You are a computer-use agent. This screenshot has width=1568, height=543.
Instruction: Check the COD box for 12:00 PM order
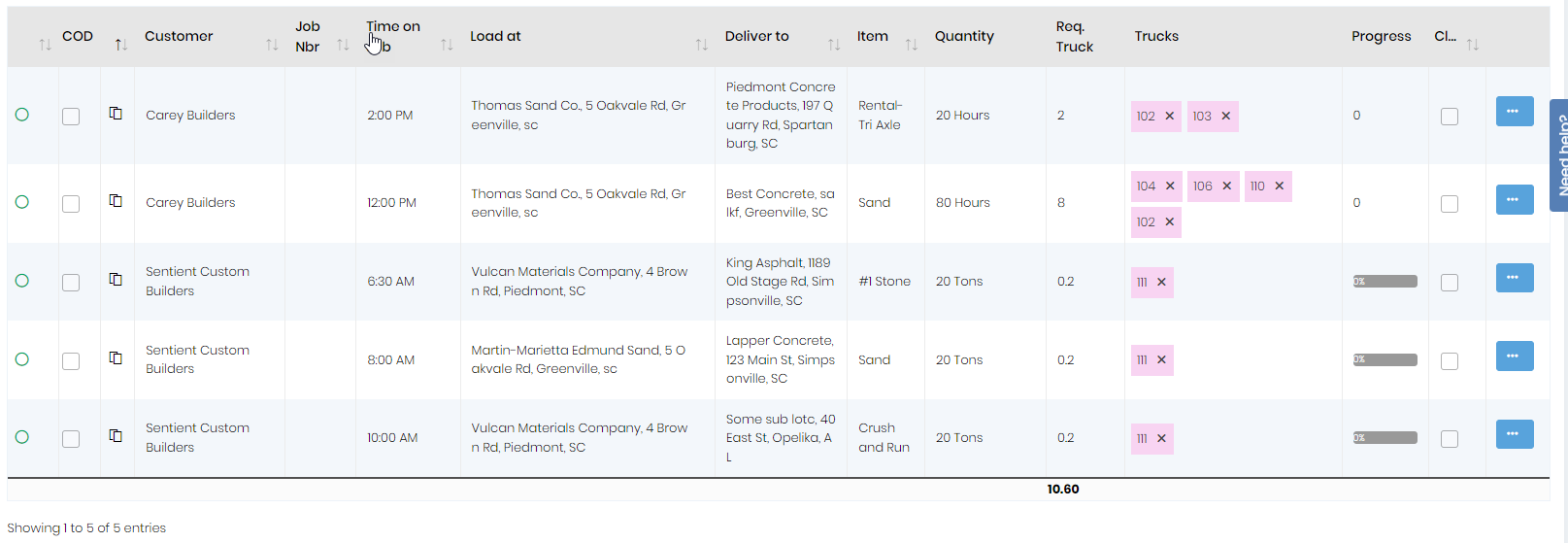71,204
